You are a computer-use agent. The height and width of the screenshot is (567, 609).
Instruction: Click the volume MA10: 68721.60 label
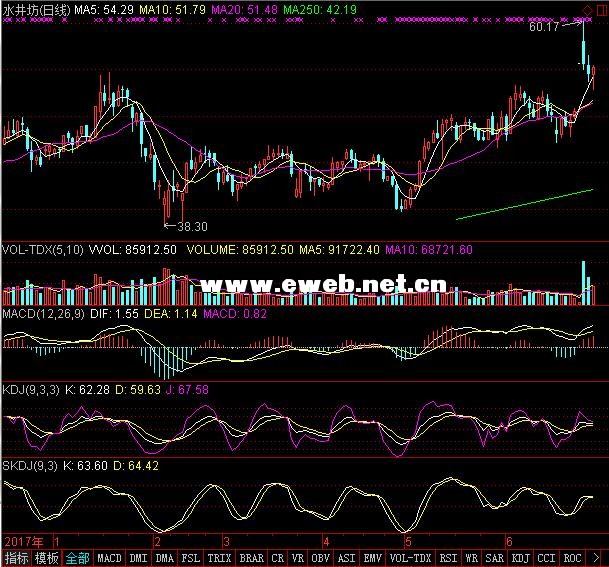point(429,249)
